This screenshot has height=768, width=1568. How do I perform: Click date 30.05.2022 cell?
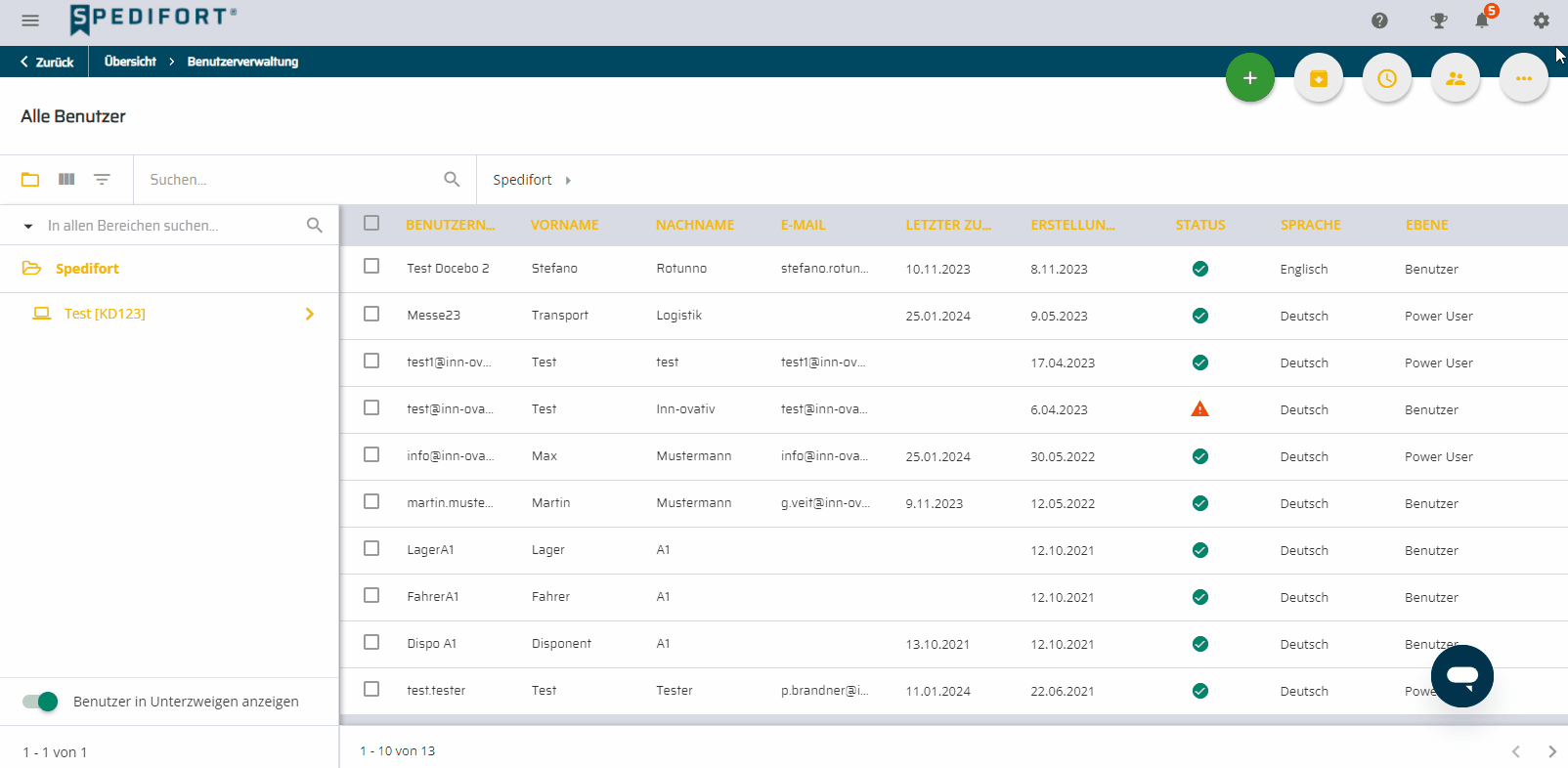pyautogui.click(x=1063, y=456)
